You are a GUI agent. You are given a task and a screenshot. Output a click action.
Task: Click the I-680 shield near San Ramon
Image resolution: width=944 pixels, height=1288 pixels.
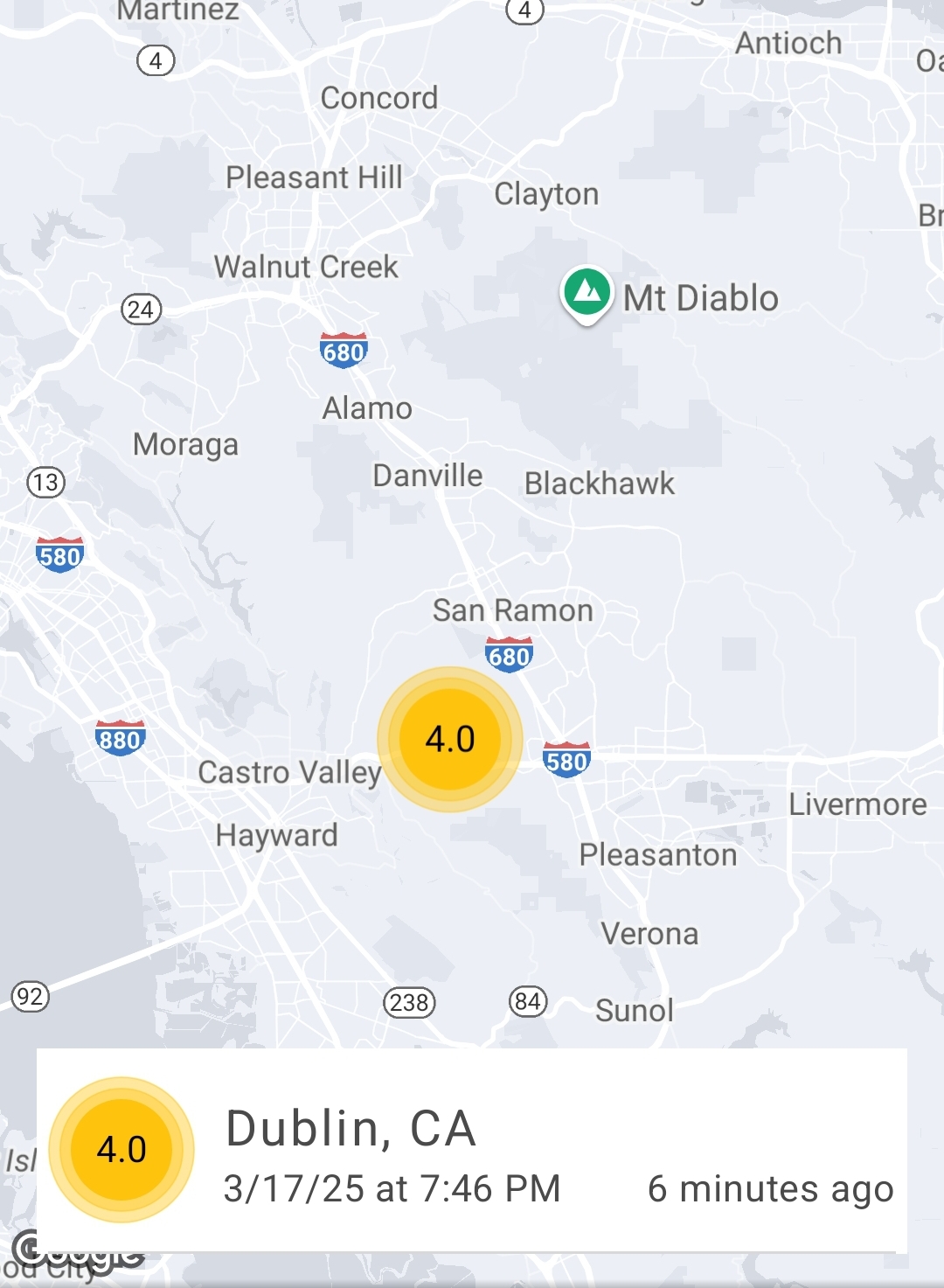pyautogui.click(x=509, y=655)
